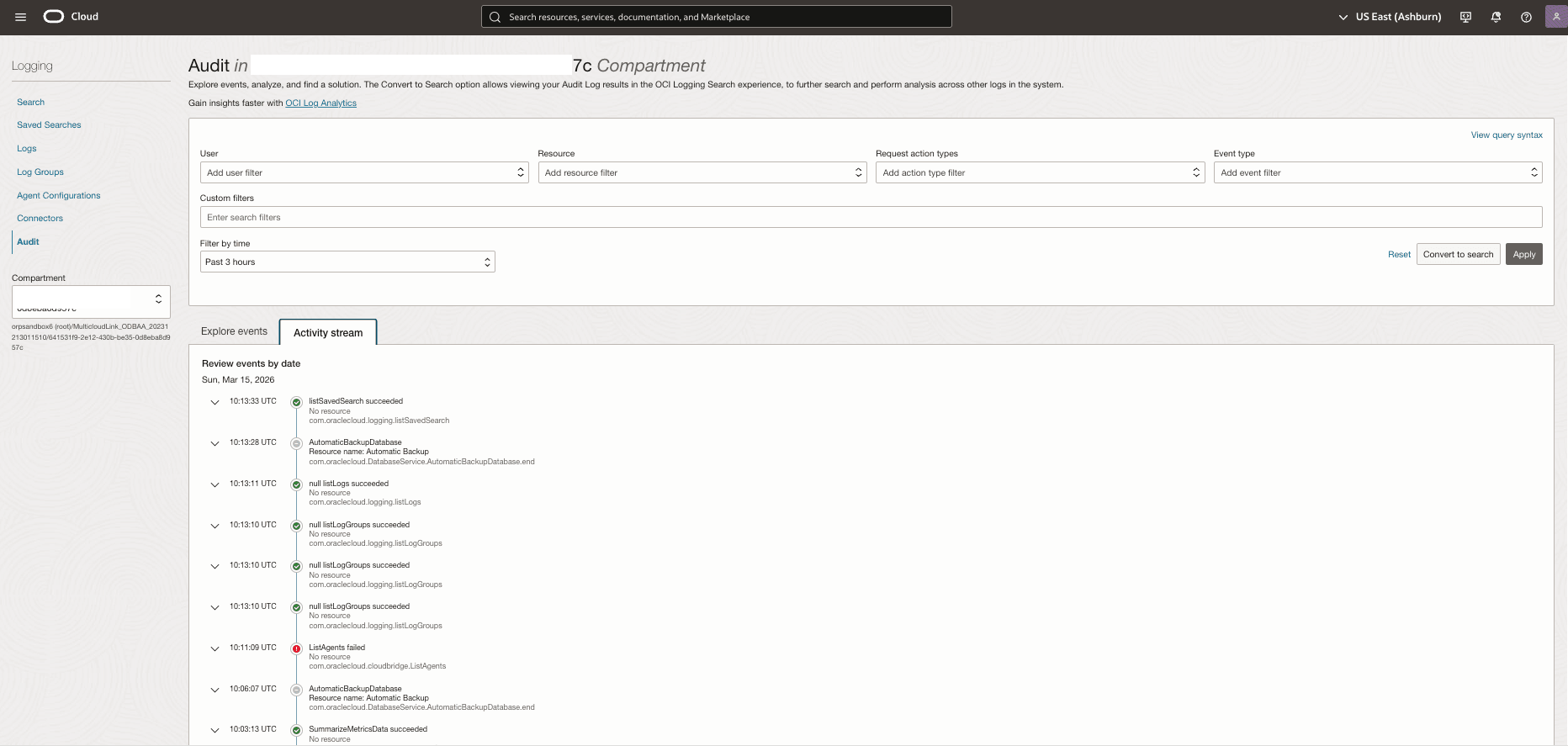Click status icon for 10:13:28 AutomaticBackupDatabase event
This screenshot has width=1568, height=746.
click(x=296, y=443)
